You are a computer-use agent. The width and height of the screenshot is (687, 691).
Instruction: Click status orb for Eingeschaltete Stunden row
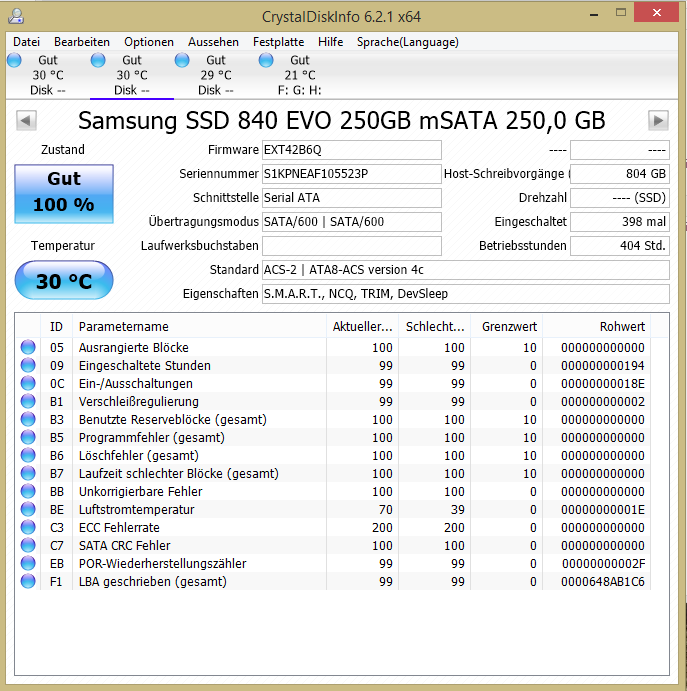click(28, 365)
